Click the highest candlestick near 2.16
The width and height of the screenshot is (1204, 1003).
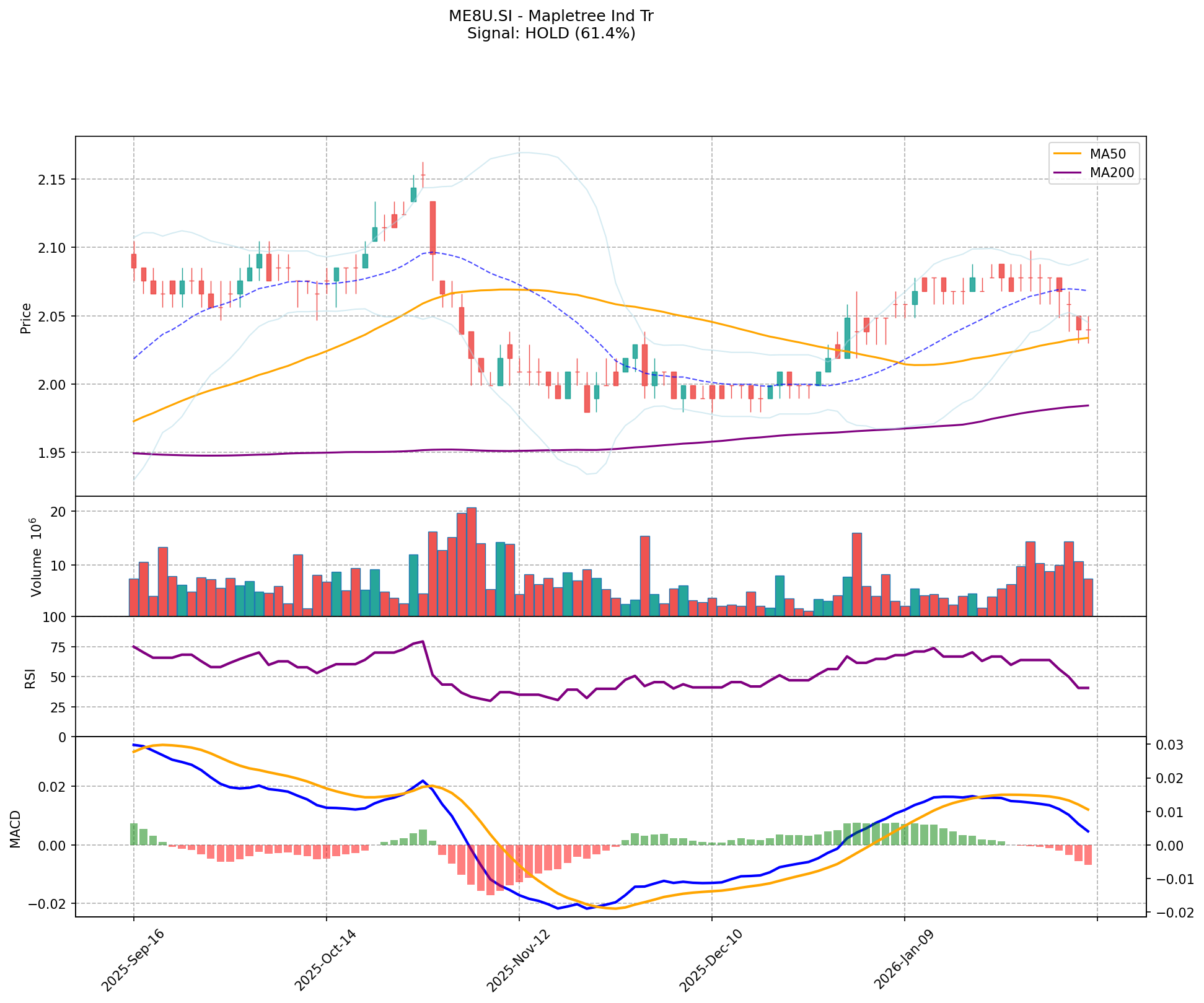click(x=423, y=175)
